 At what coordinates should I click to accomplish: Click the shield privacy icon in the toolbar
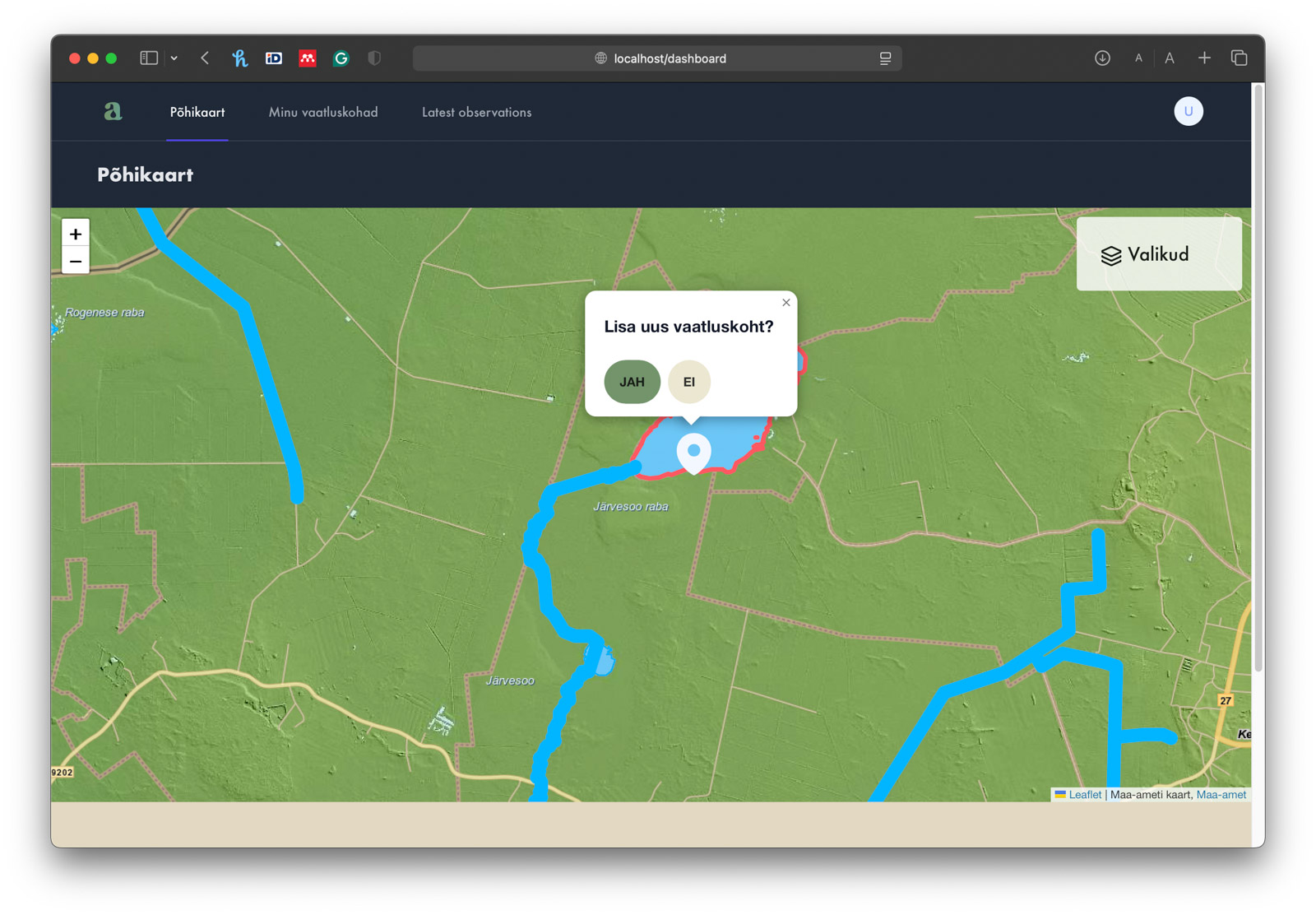(374, 58)
